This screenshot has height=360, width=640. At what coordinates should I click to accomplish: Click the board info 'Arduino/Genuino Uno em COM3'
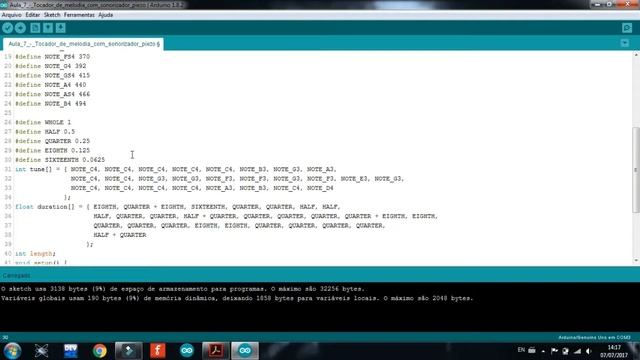594,338
